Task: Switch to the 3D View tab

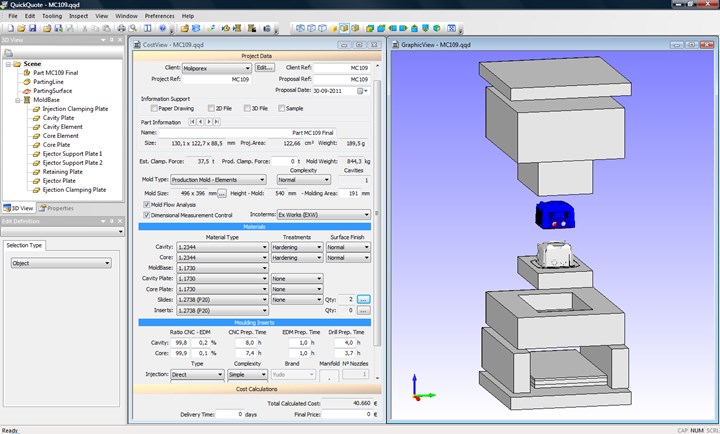Action: click(19, 208)
